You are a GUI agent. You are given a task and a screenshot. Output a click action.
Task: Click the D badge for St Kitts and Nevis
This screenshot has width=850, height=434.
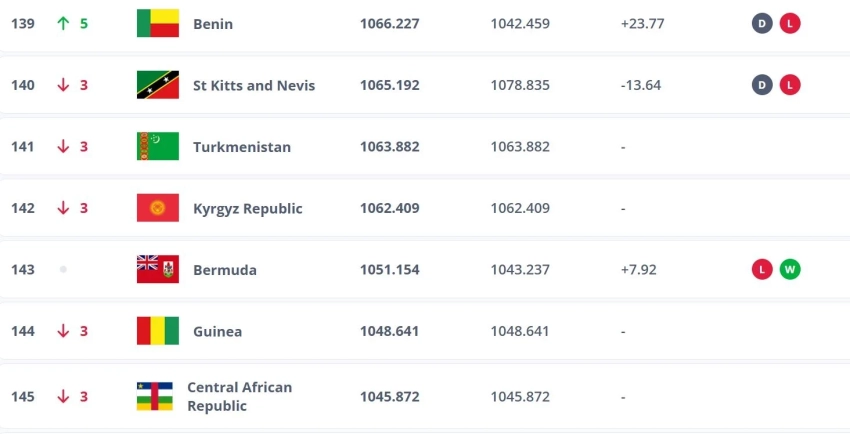(762, 85)
